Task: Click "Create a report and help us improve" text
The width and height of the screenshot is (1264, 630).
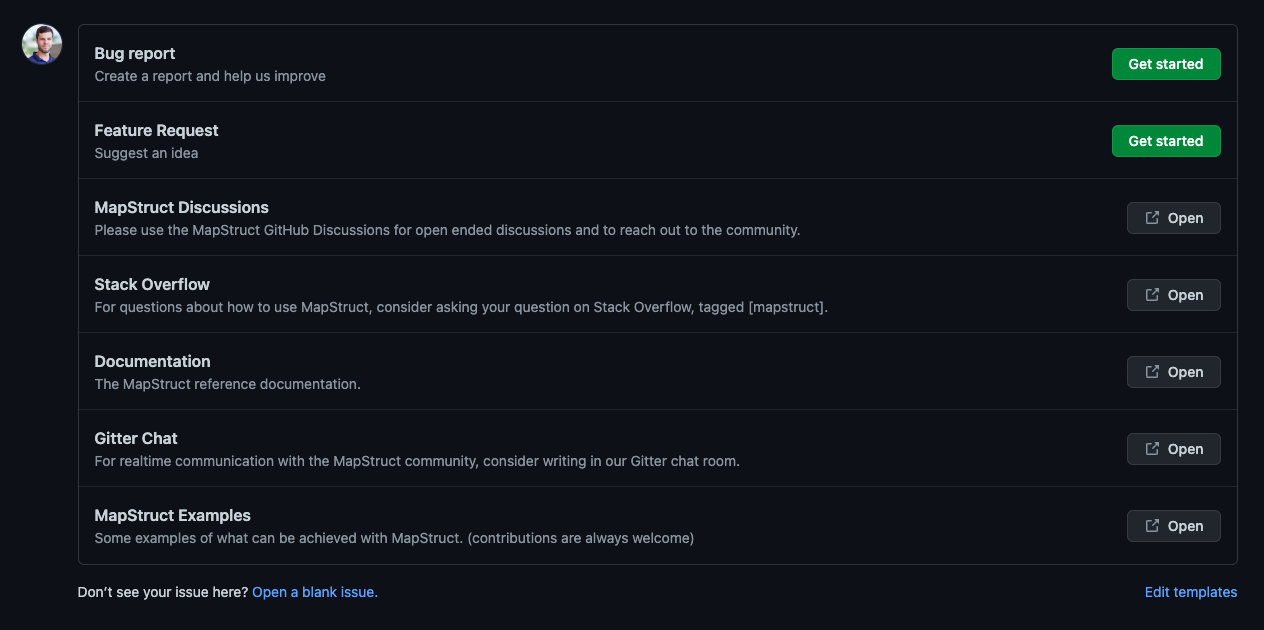Action: 210,76
